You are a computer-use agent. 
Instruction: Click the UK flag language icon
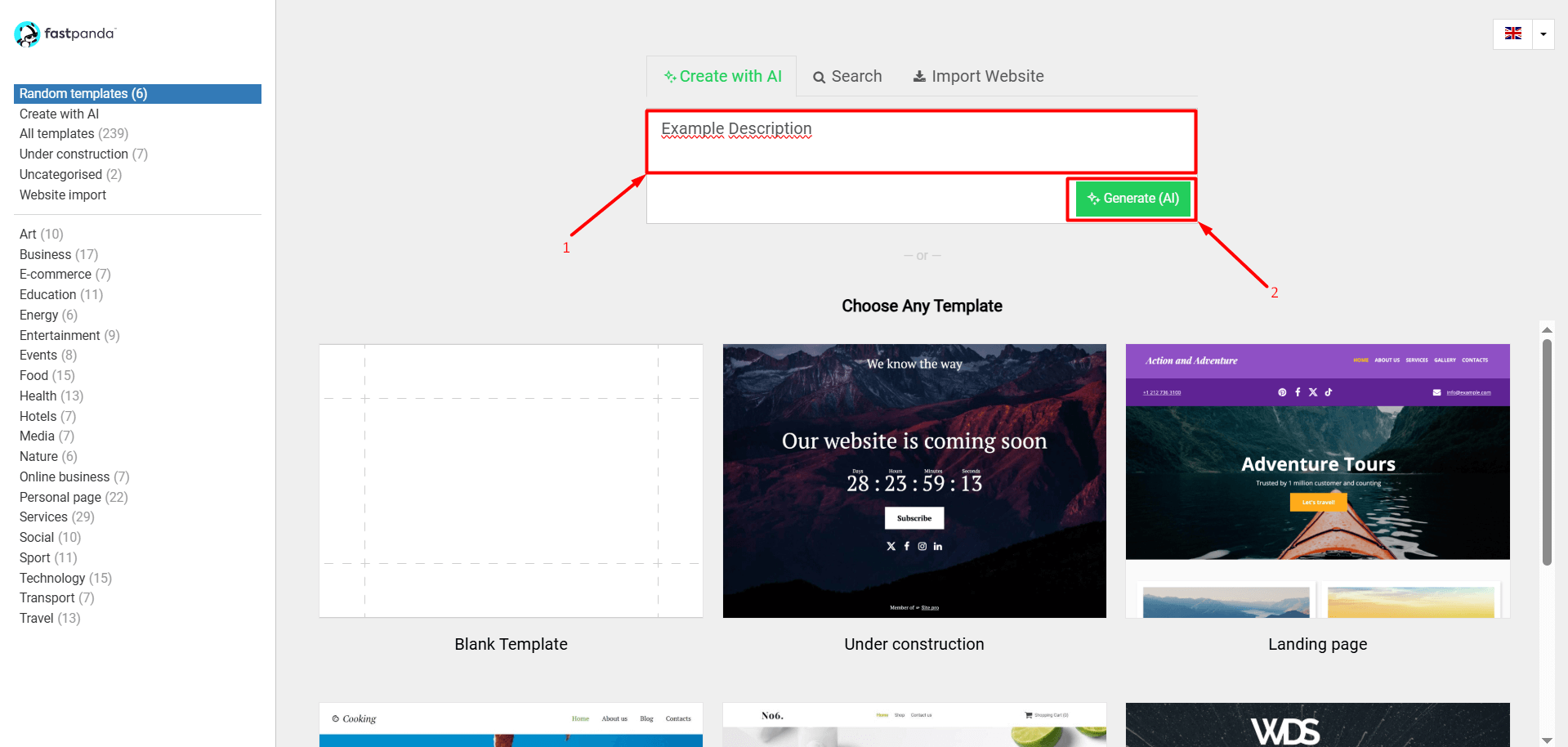click(x=1512, y=34)
